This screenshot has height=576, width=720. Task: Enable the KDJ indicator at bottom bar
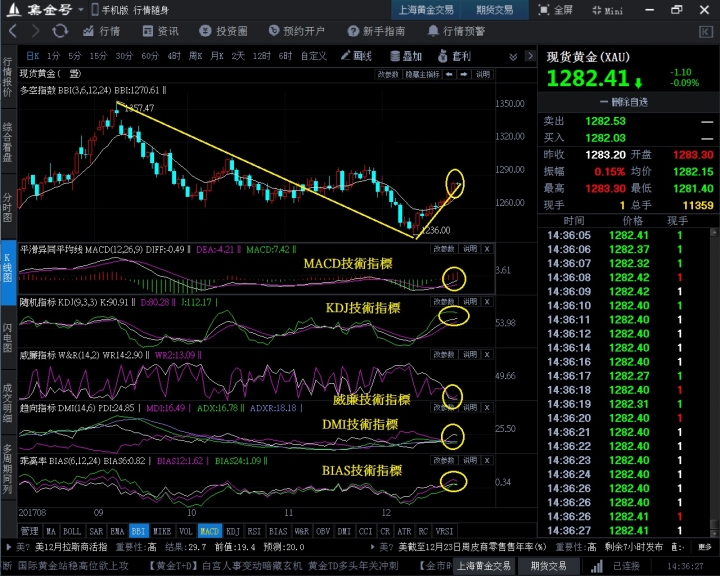[233, 531]
